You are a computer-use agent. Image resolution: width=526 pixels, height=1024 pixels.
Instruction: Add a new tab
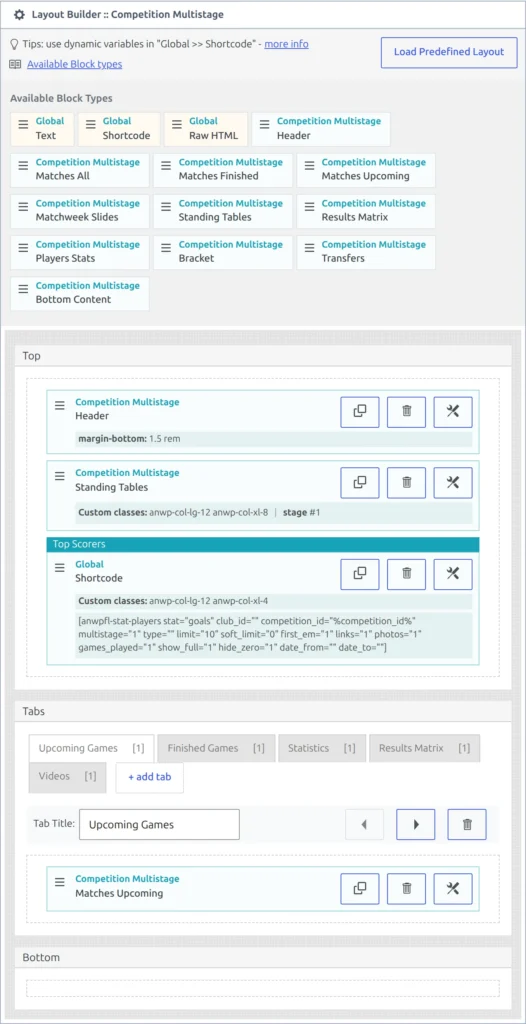click(x=150, y=778)
